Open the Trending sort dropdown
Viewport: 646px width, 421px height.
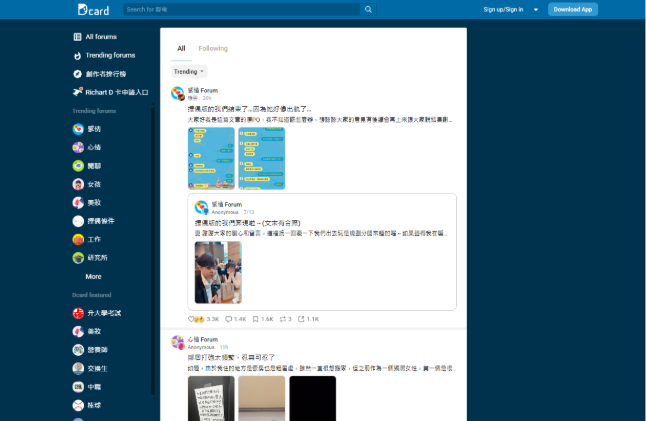[189, 72]
